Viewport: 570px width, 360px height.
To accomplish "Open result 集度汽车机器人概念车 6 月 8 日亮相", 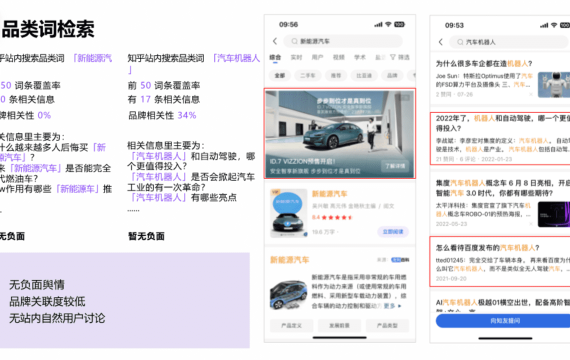I will (503, 188).
